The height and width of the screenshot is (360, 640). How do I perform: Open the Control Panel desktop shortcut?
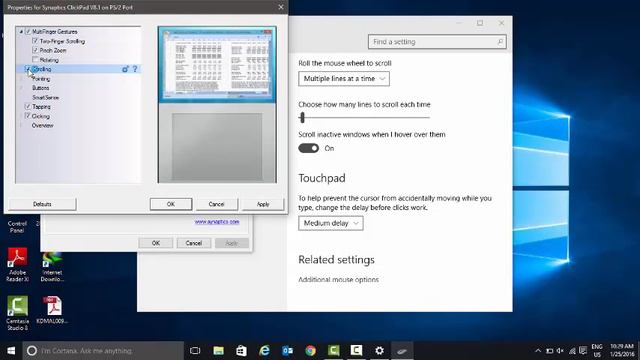[17, 227]
